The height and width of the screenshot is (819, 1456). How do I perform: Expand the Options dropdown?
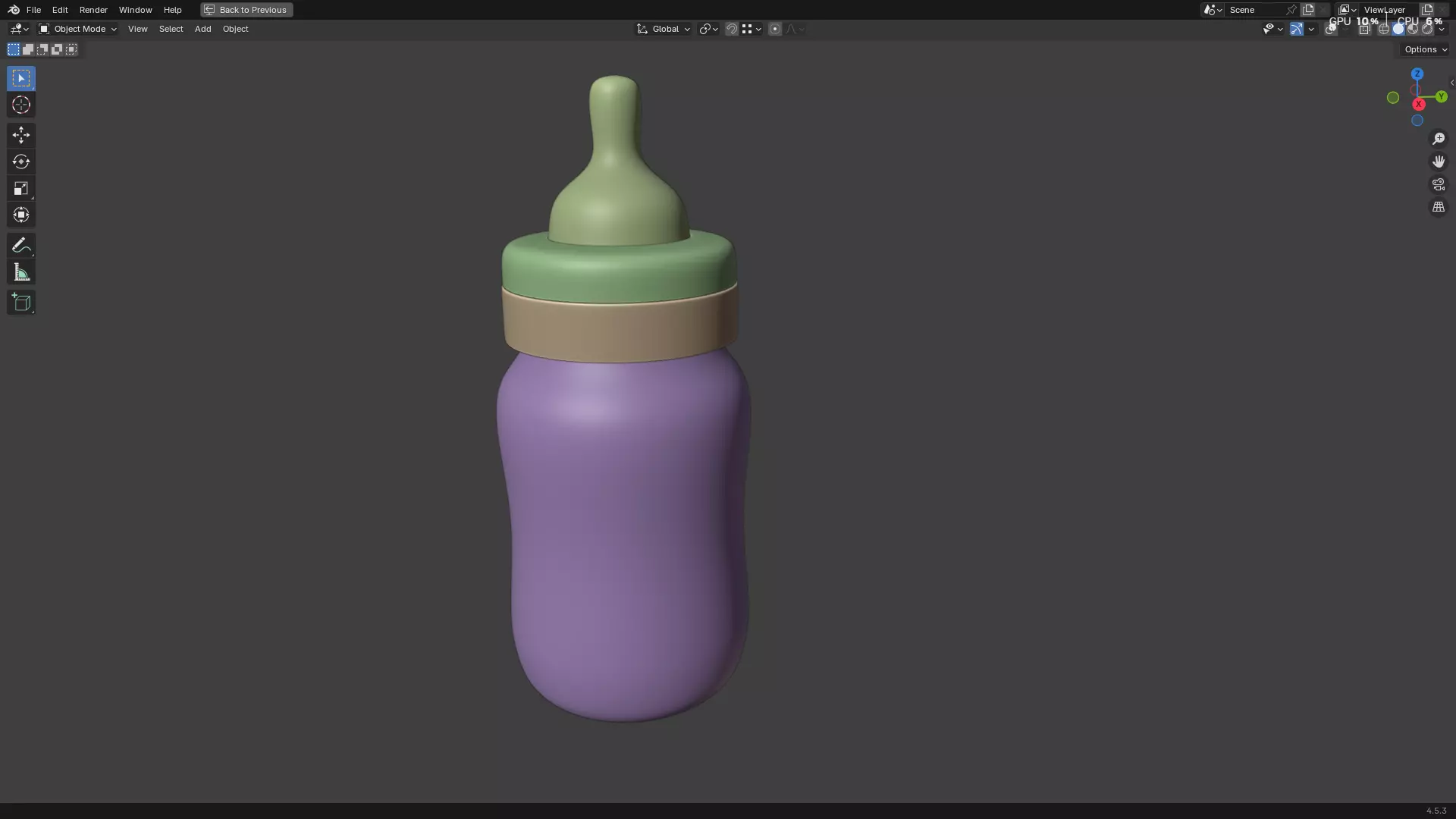(1426, 49)
